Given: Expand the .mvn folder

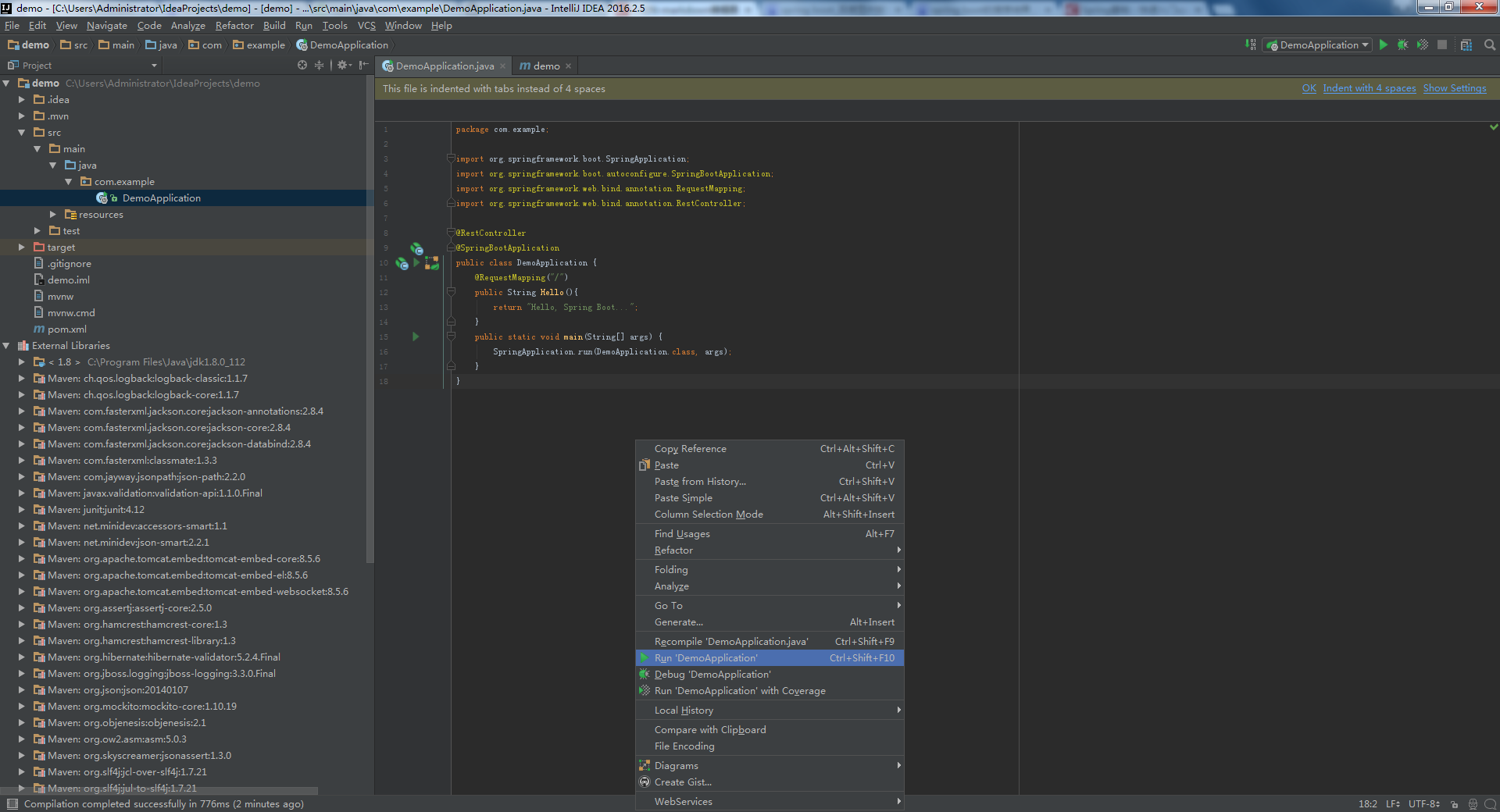Looking at the screenshot, I should coord(22,116).
